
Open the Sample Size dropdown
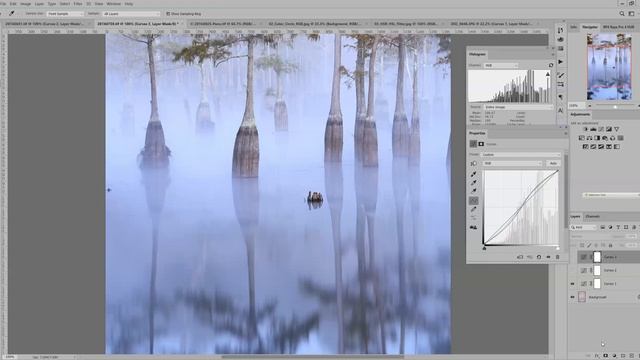click(64, 13)
